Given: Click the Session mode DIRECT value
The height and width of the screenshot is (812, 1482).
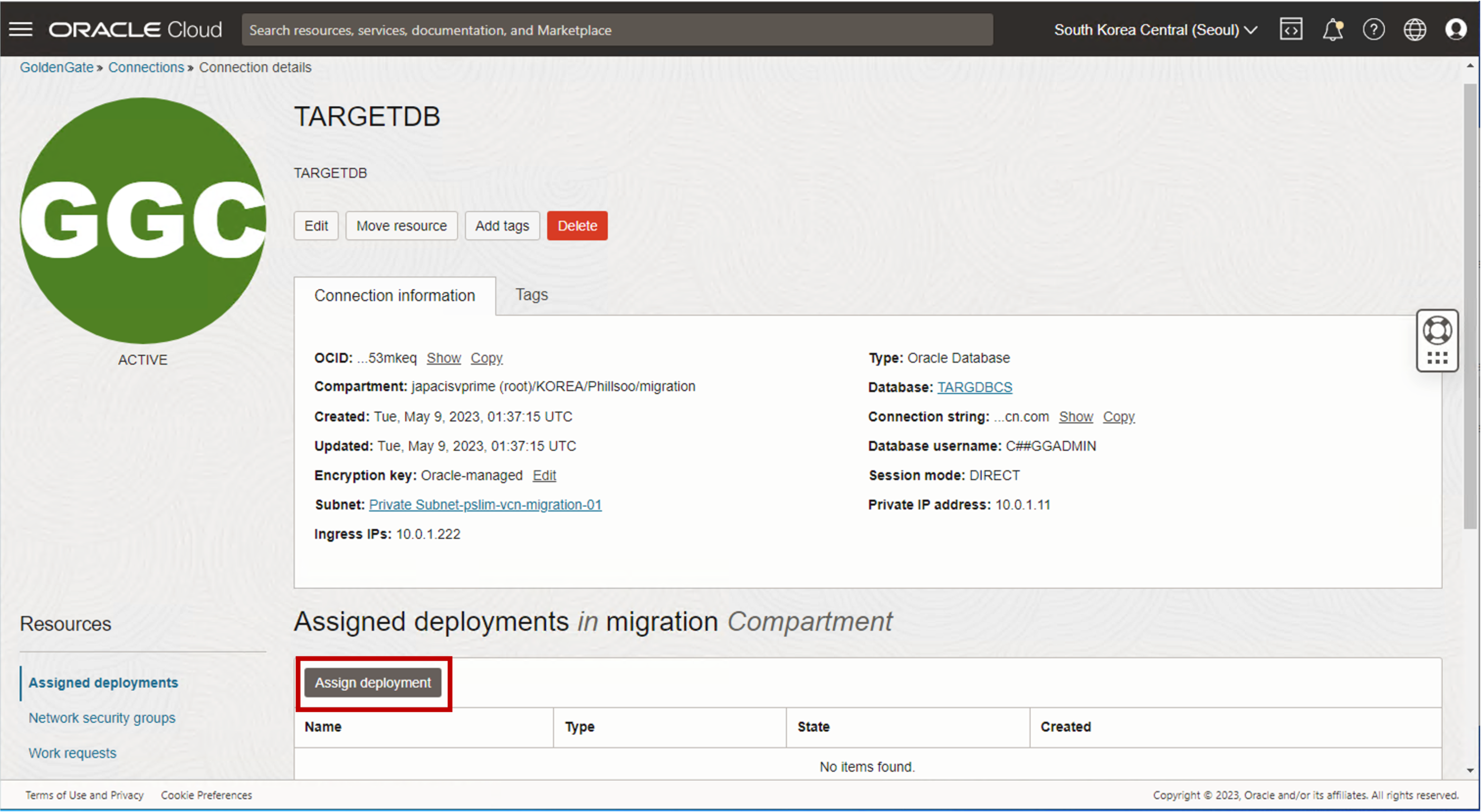Looking at the screenshot, I should [x=995, y=475].
